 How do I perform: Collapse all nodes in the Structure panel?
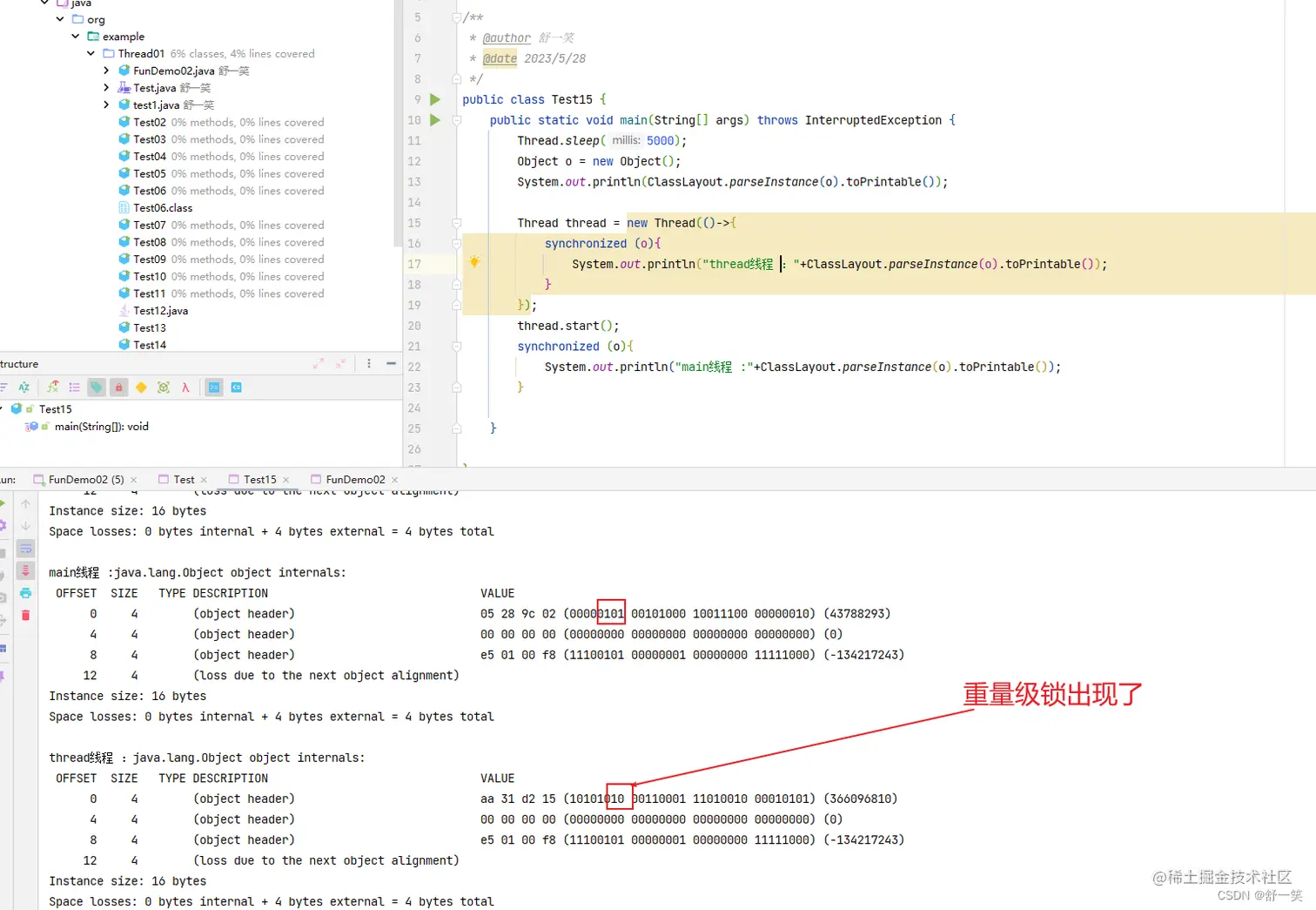340,364
